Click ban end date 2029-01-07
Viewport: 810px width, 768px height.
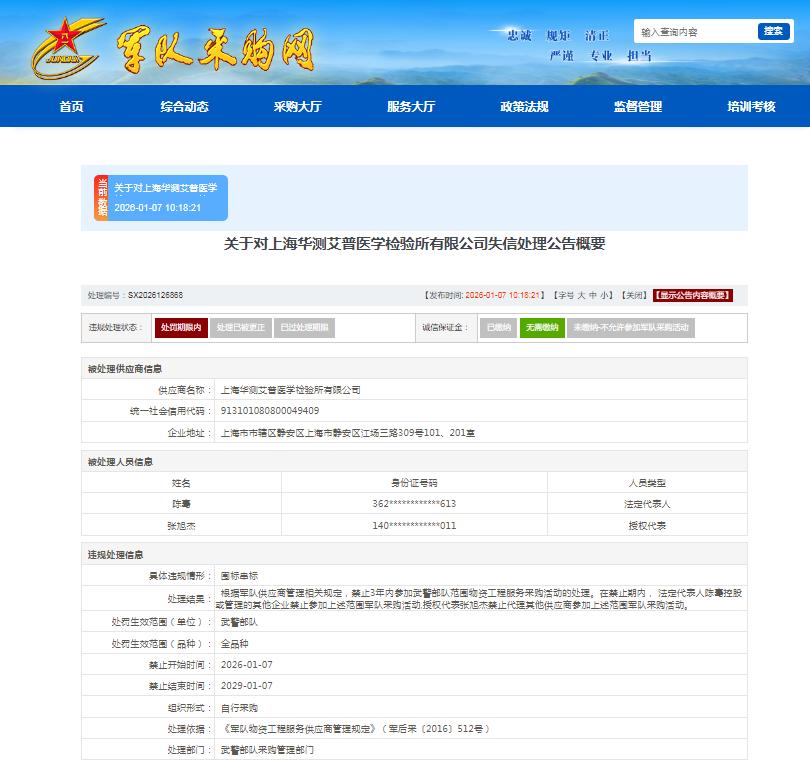pos(246,686)
